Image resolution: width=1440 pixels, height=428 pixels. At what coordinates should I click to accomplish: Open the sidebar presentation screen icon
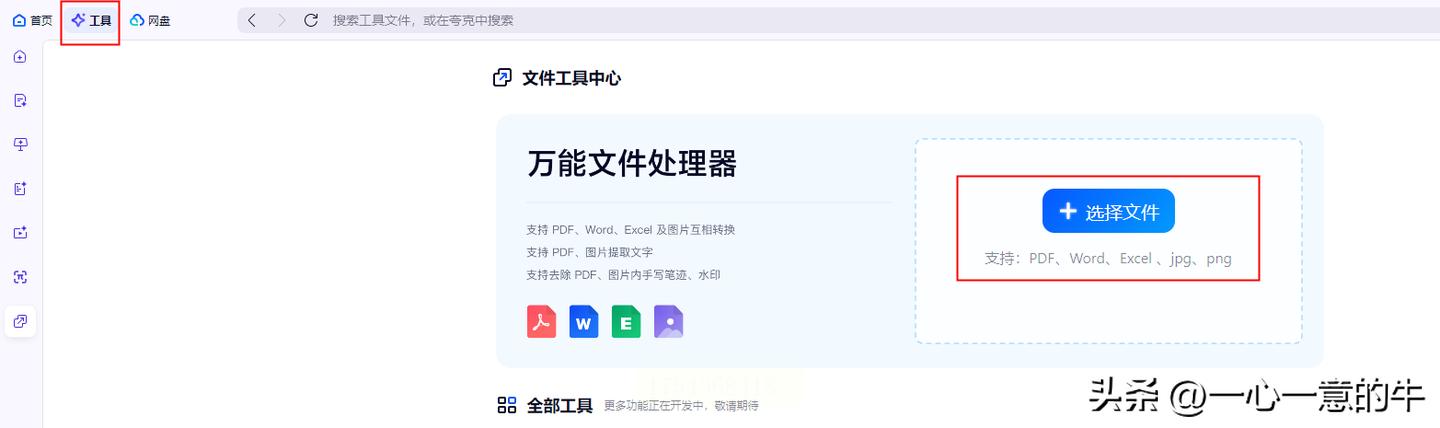pyautogui.click(x=20, y=144)
